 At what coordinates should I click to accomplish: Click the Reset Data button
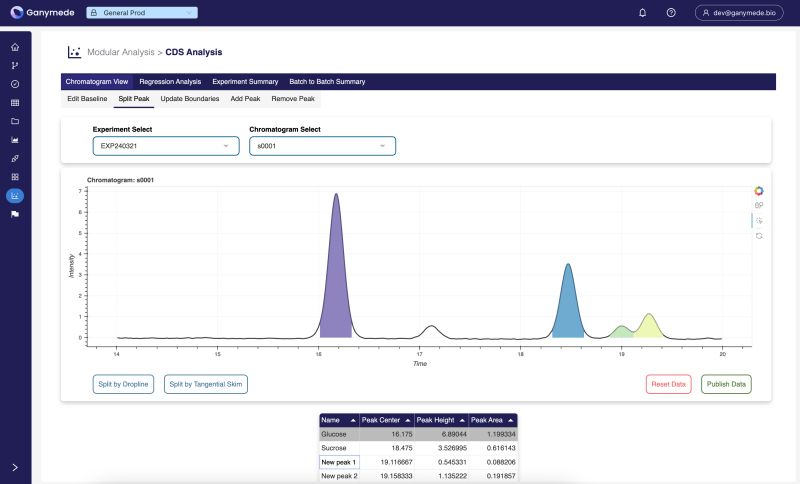(x=668, y=384)
